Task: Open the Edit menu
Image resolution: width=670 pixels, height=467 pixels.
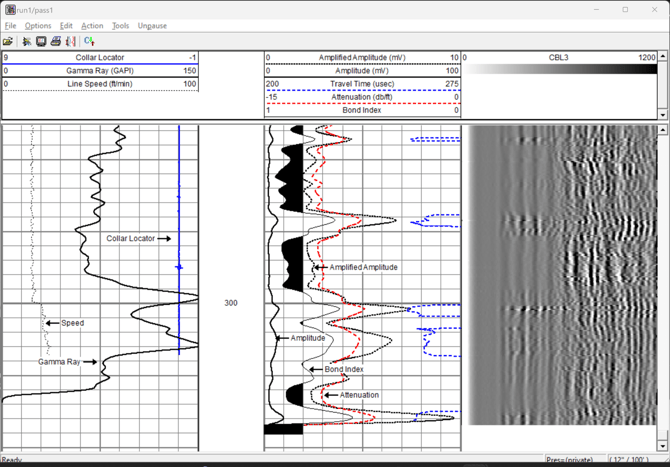Action: click(x=66, y=25)
